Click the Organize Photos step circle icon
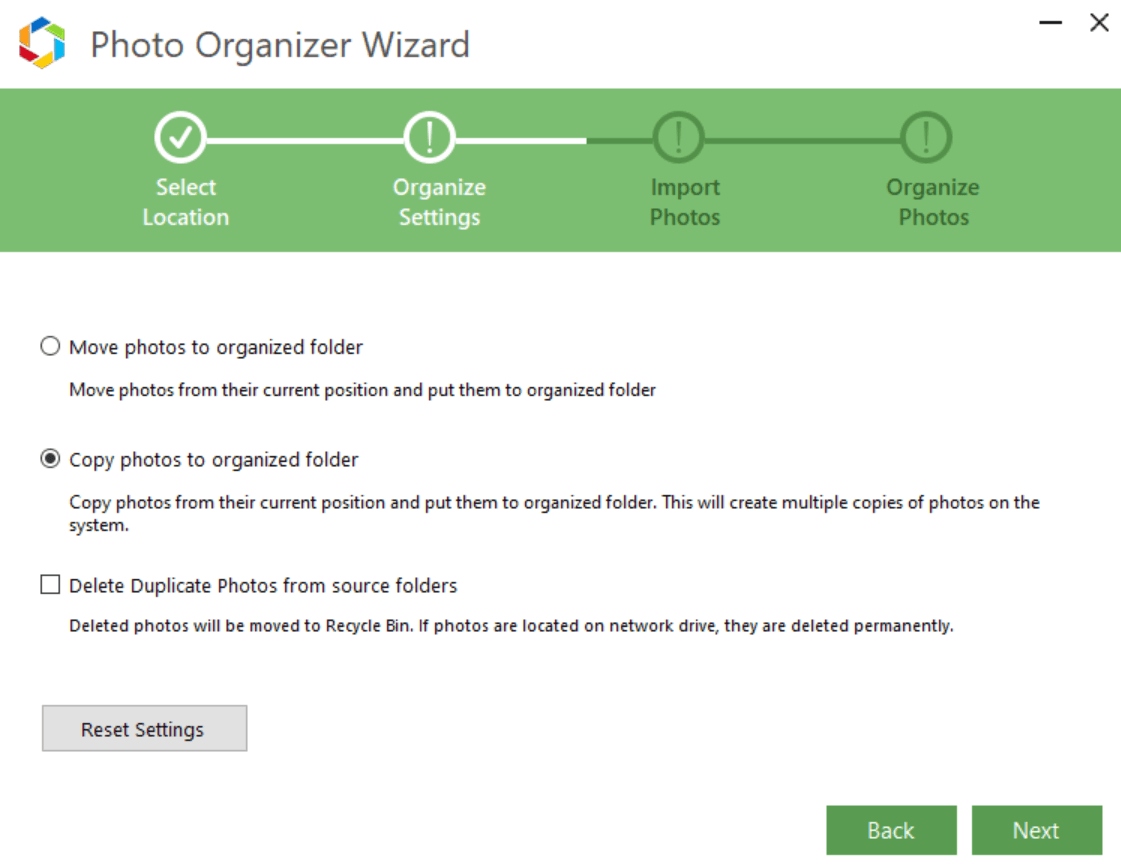This screenshot has width=1121, height=864. pos(926,138)
